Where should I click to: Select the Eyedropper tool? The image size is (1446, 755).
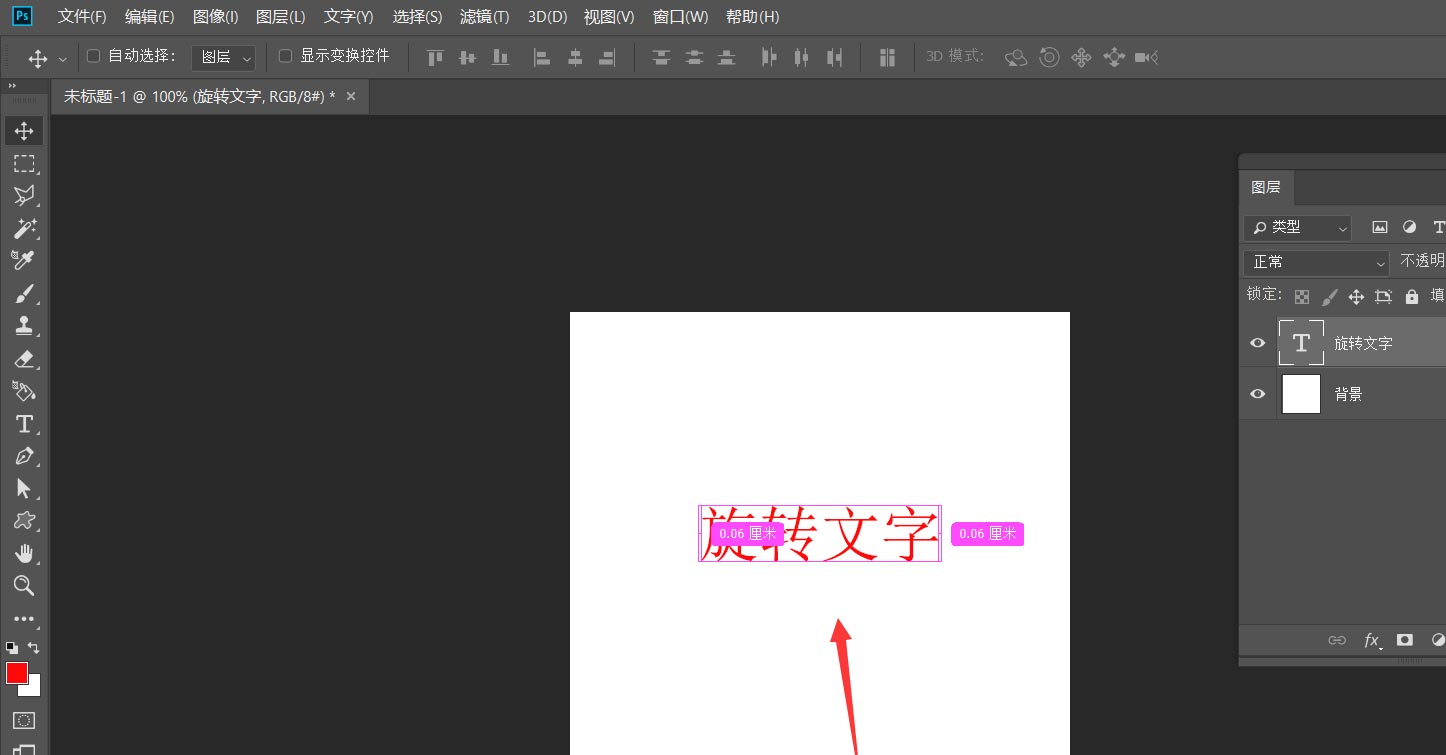coord(24,261)
